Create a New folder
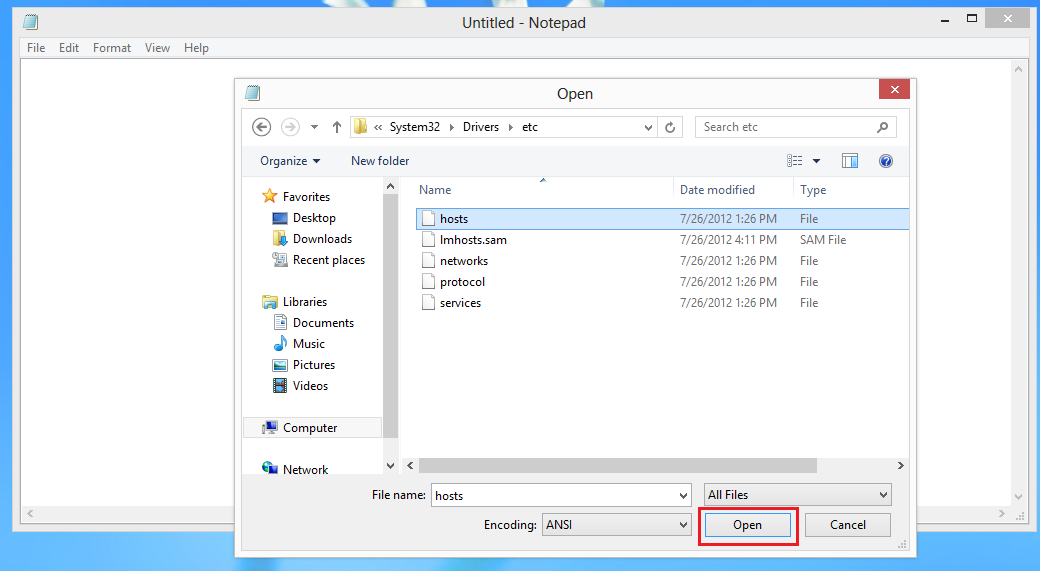Screen dimensions: 1040x571 (x=380, y=161)
